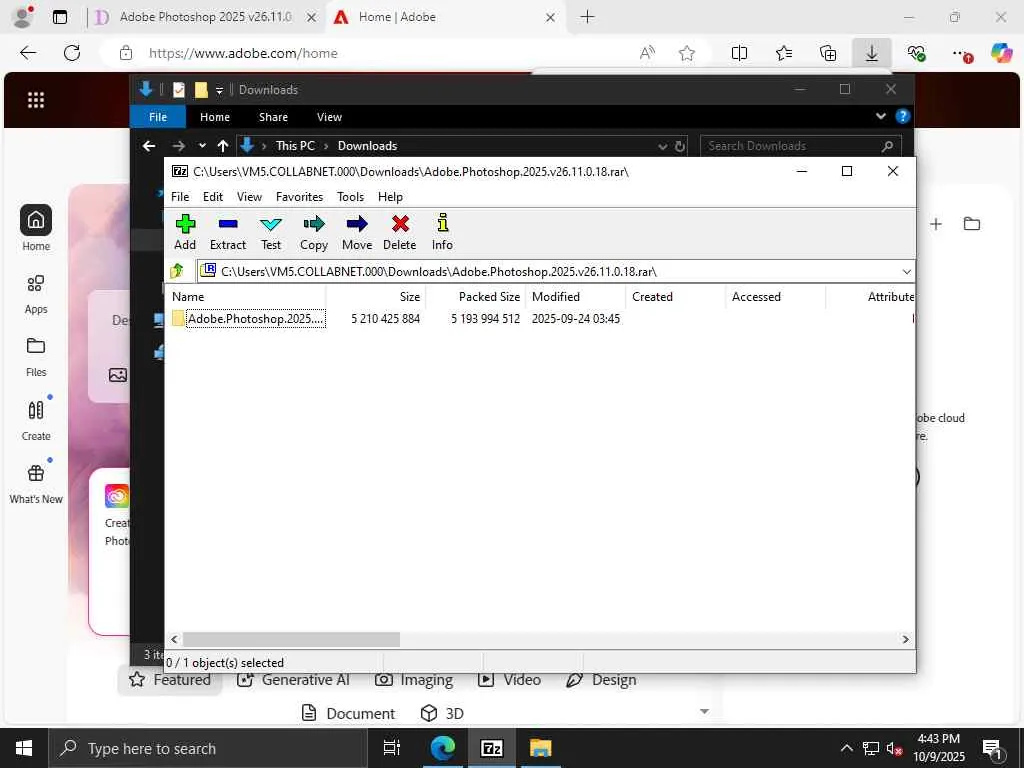Switch to Adobe Photoshop 2025 browser tab
The image size is (1024, 768).
[x=204, y=17]
